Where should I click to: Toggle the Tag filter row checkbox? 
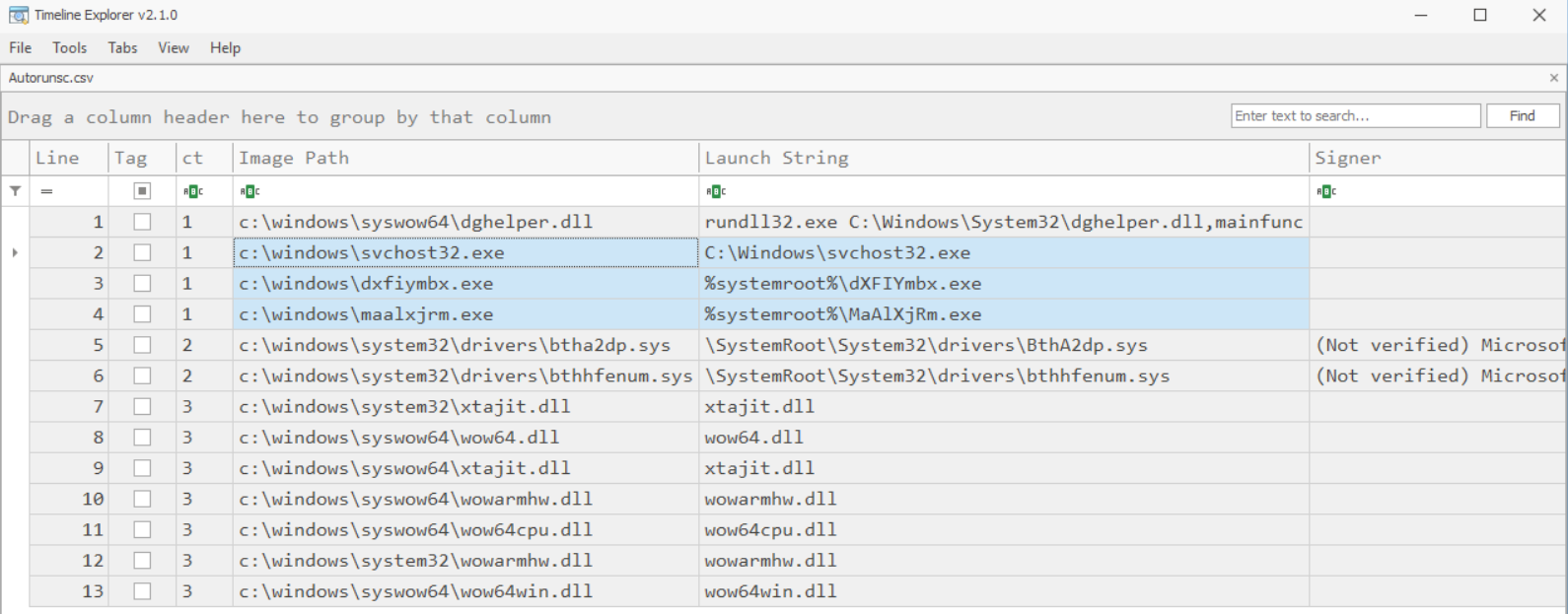[142, 191]
